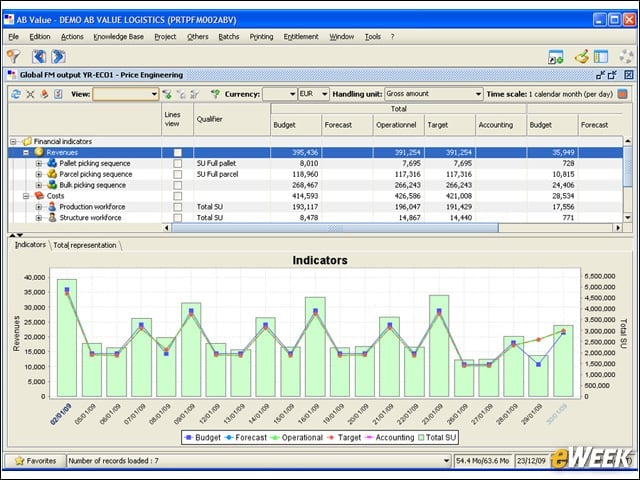
Task: Click the refresh icon in the grid toolbar
Action: point(16,94)
